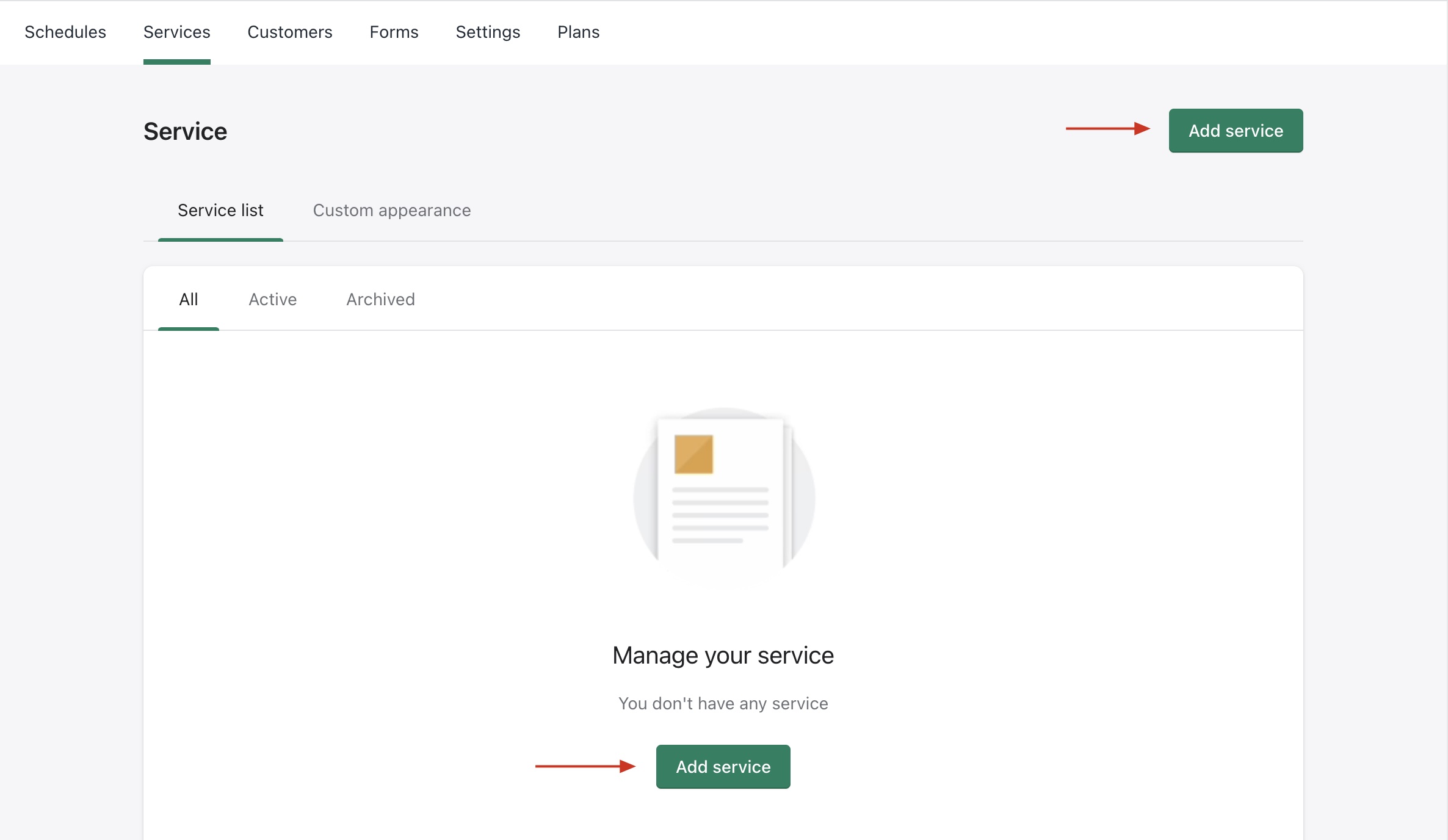Open the Settings tab
Screen dimensions: 1448x840
point(488,32)
